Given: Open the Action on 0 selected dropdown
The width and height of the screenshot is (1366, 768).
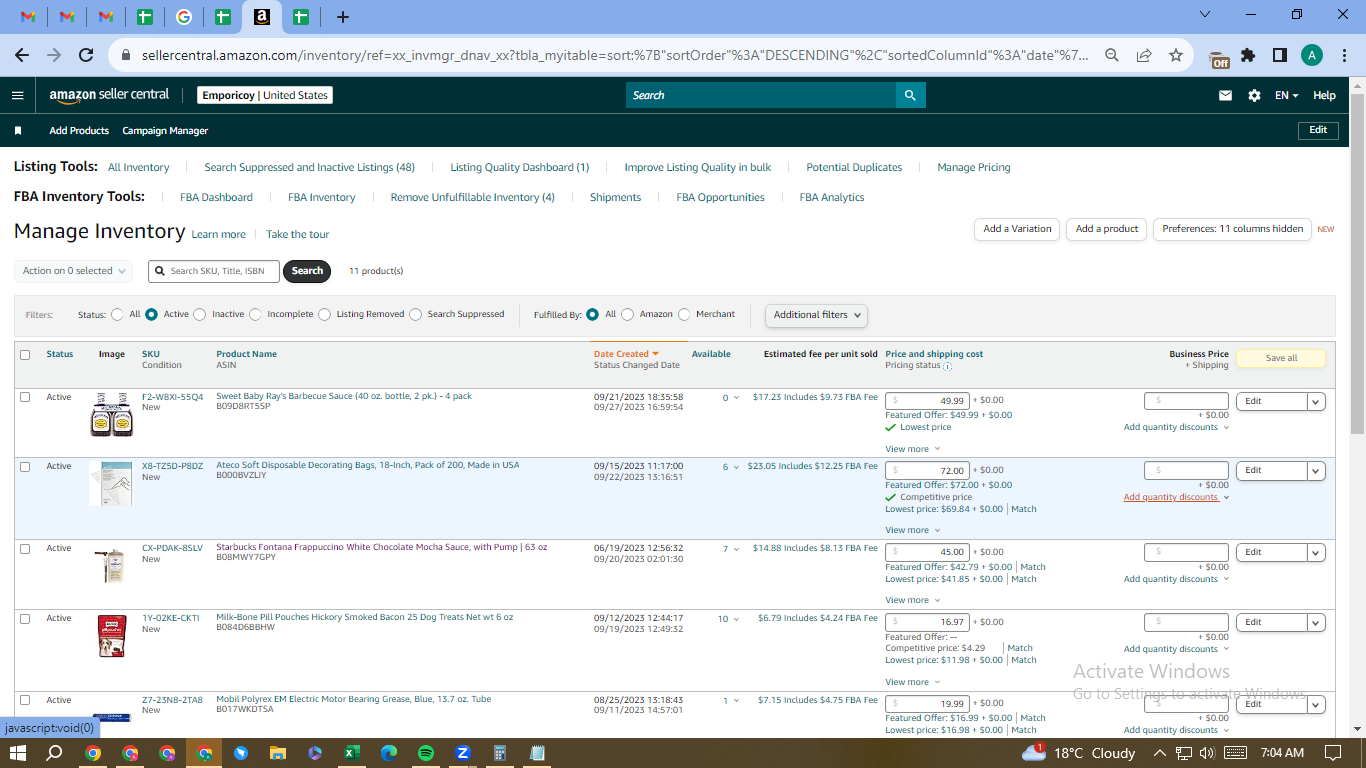Looking at the screenshot, I should [73, 271].
